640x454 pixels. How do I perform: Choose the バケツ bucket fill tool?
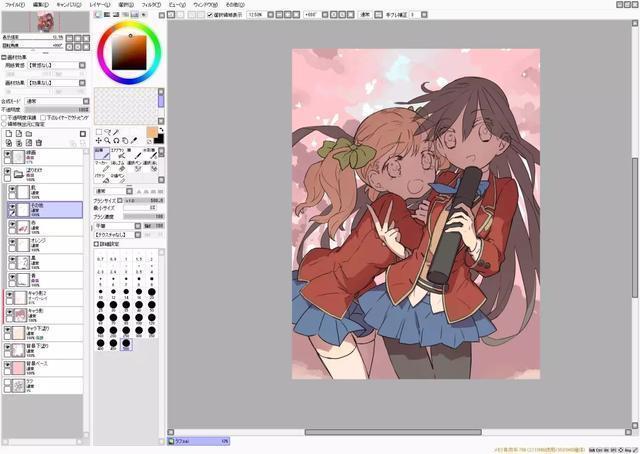(x=102, y=178)
